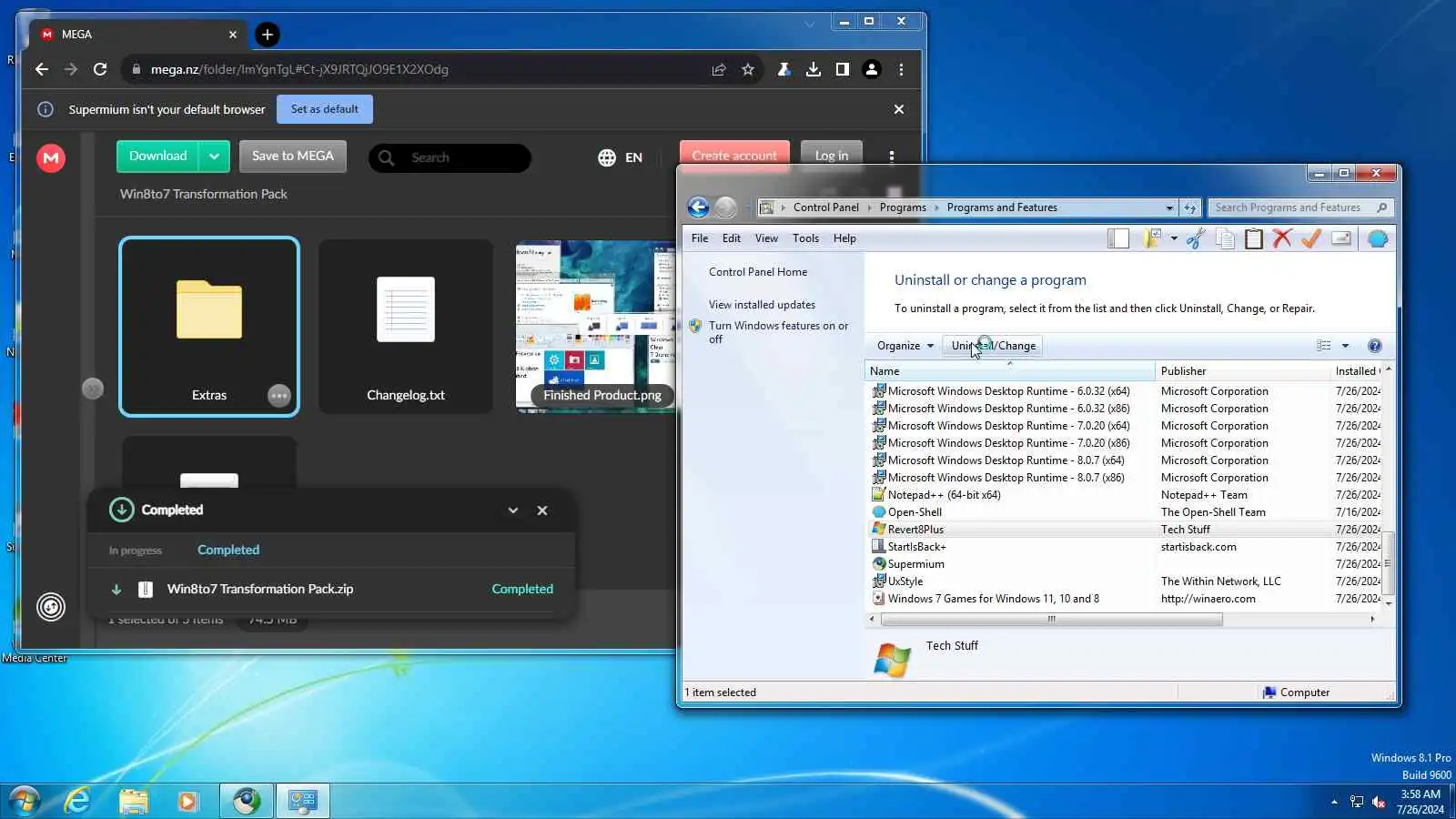Open the browser three-dot menu
This screenshot has width=1456, height=819.
tap(901, 69)
